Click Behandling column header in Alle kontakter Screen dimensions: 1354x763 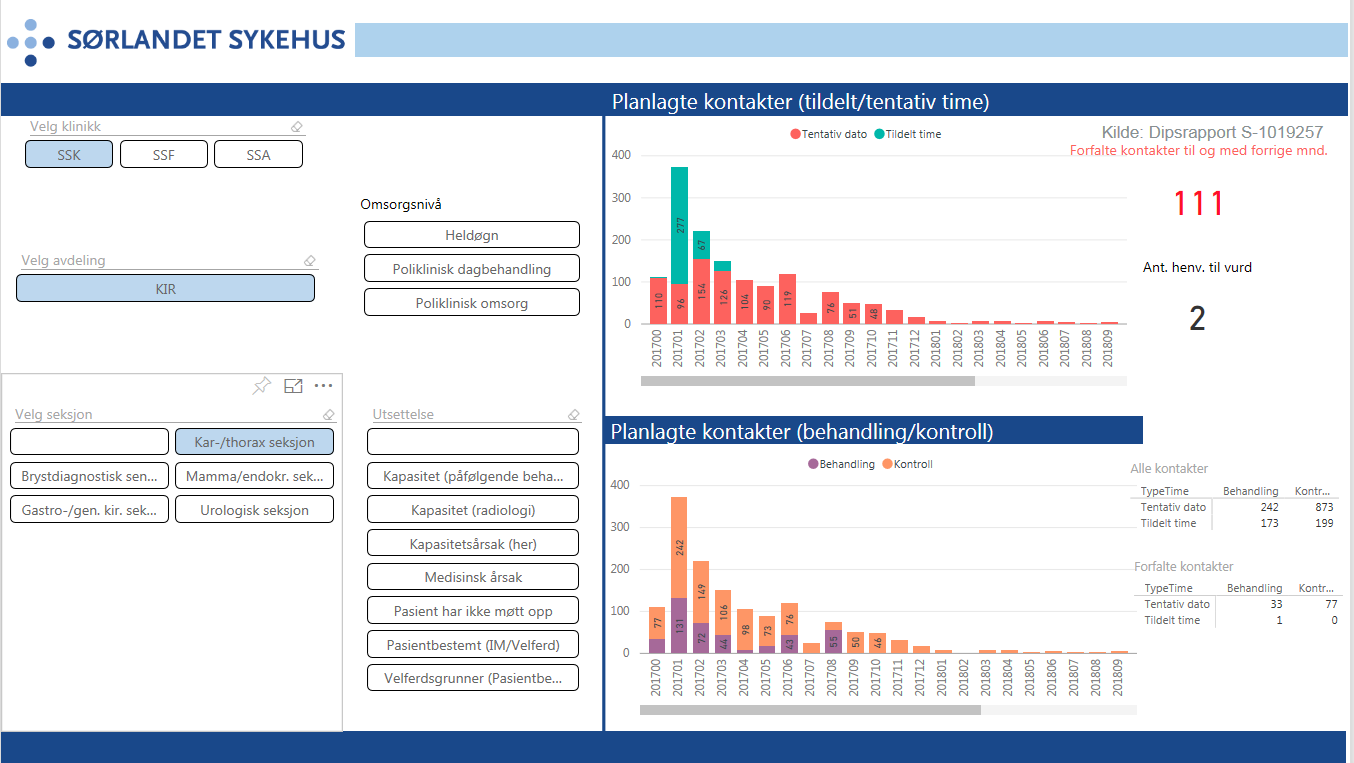[1250, 491]
